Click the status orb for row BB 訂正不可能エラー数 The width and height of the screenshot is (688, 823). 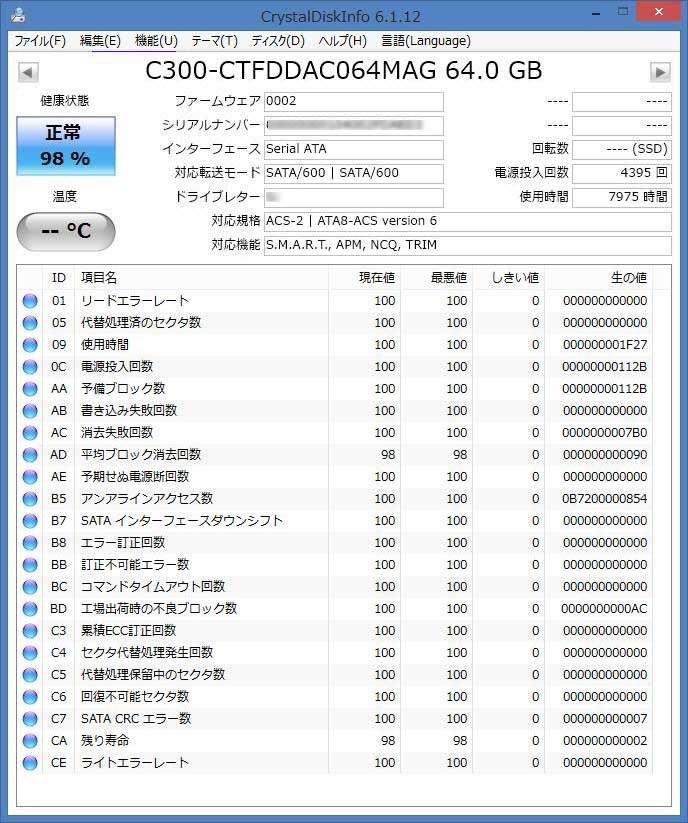(x=30, y=565)
